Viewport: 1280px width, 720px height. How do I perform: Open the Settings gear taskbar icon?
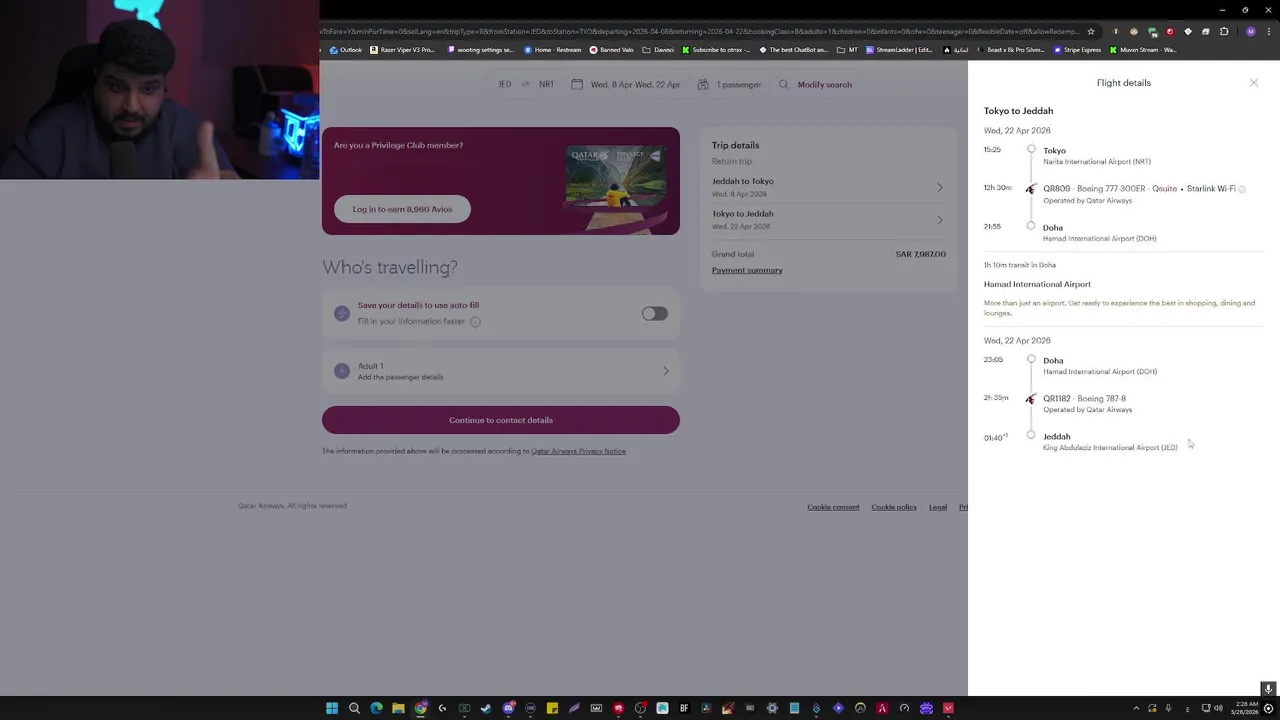[x=772, y=708]
